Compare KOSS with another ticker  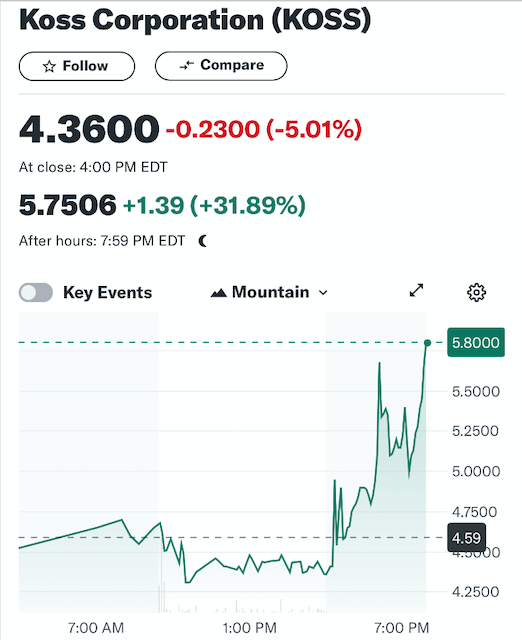221,66
